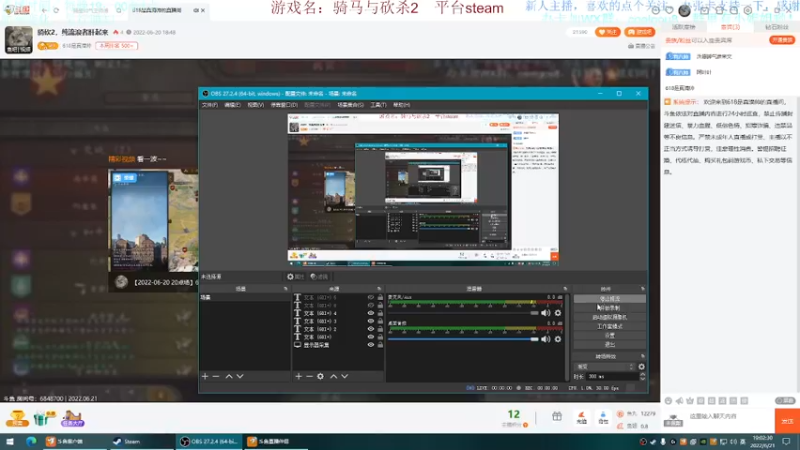The width and height of the screenshot is (800, 450).
Task: Adjust the desktop audio volume slider
Action: pos(463,339)
